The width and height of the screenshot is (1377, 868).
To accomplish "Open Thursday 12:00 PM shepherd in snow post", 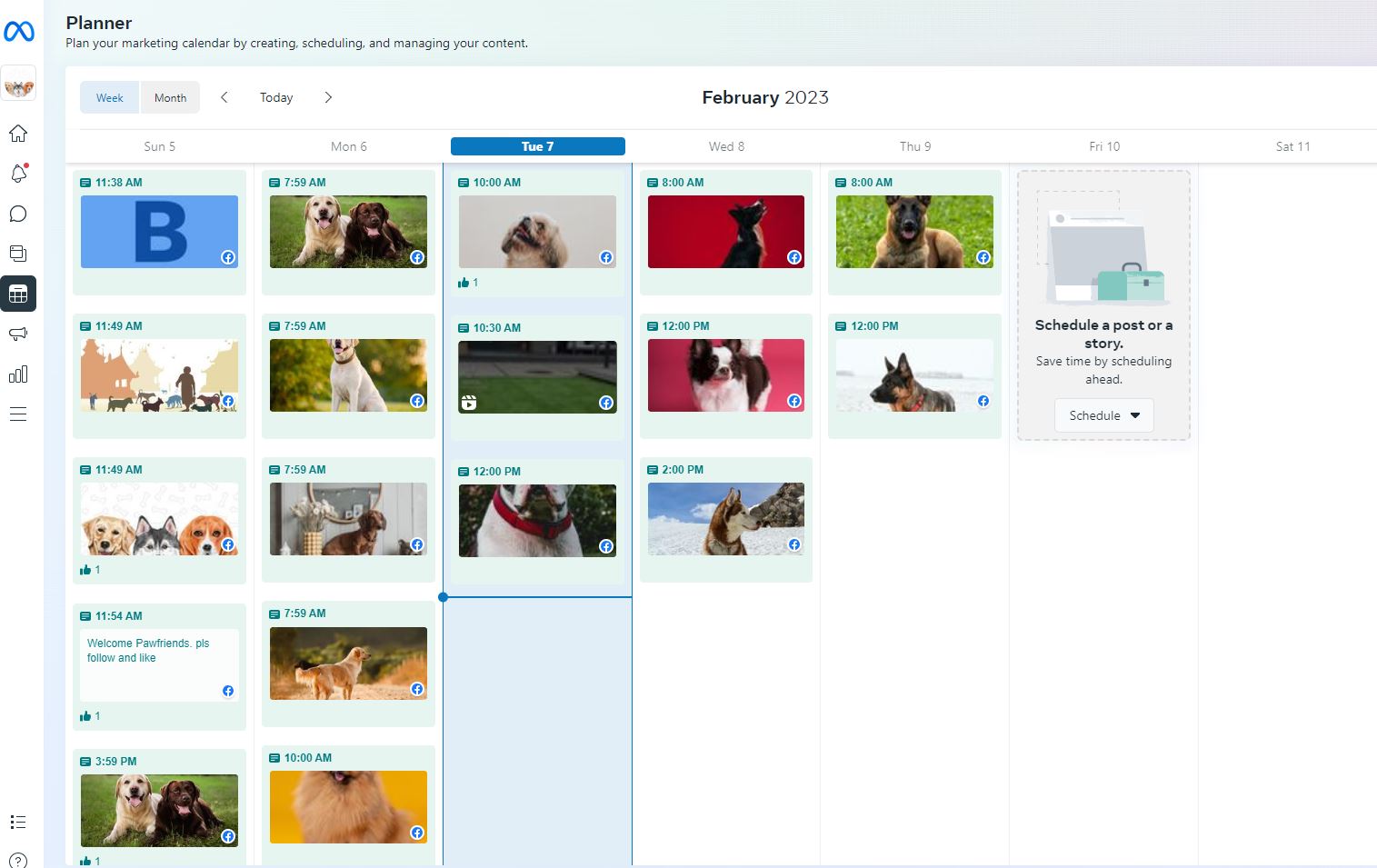I will click(914, 375).
